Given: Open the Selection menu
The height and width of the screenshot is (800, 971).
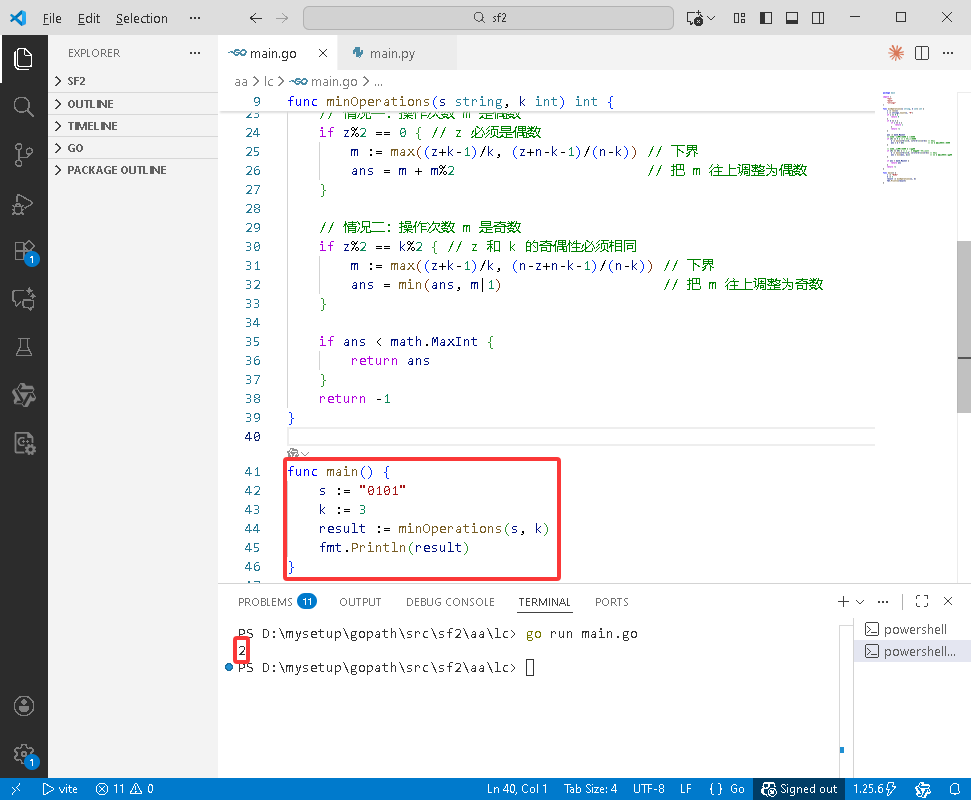Looking at the screenshot, I should pos(142,19).
